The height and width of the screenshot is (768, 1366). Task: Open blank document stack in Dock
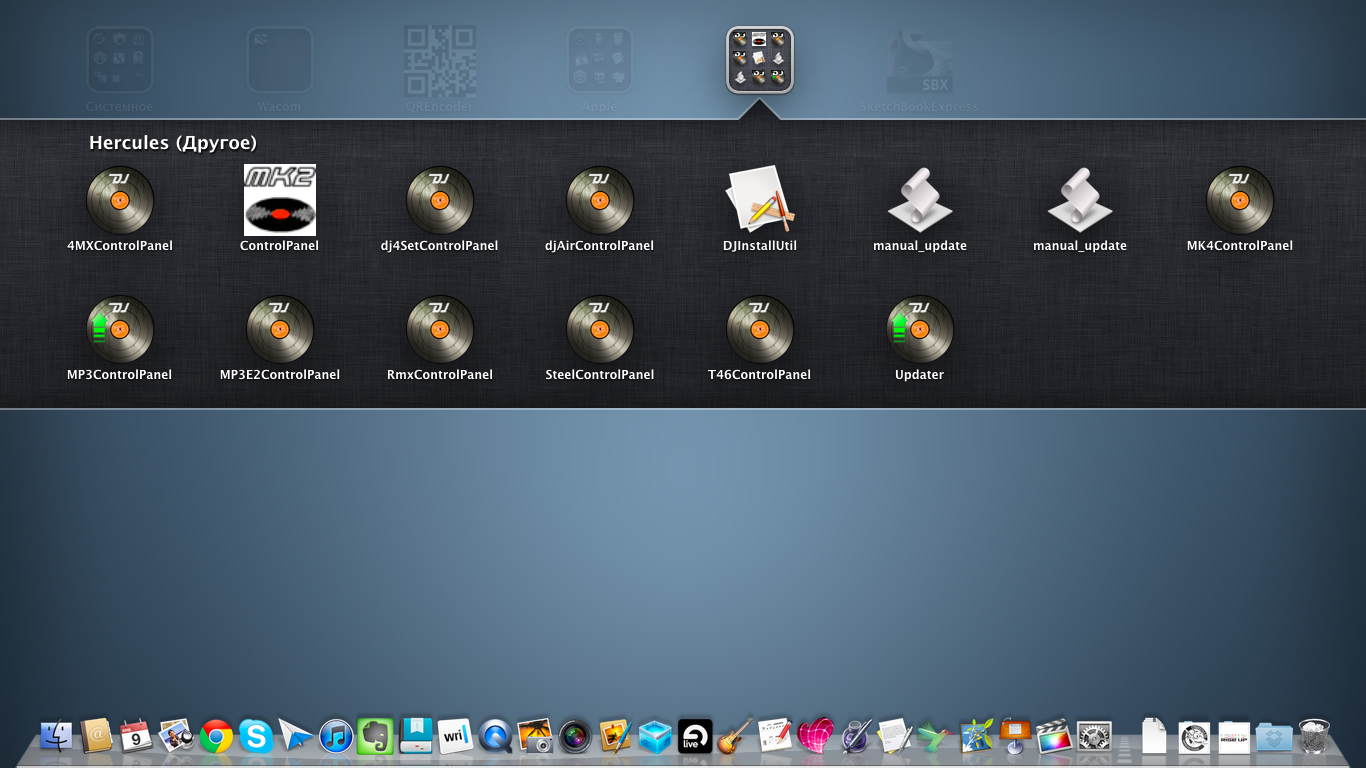1154,736
